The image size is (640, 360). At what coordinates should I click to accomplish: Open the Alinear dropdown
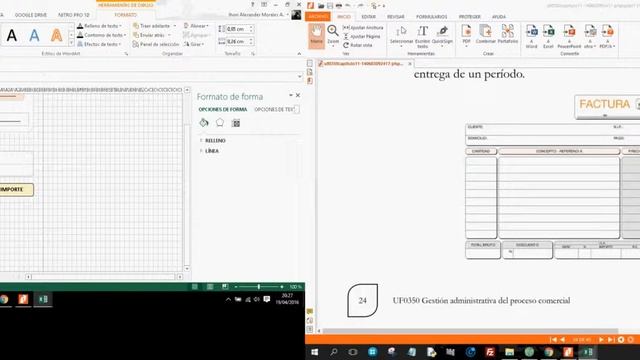tap(196, 26)
